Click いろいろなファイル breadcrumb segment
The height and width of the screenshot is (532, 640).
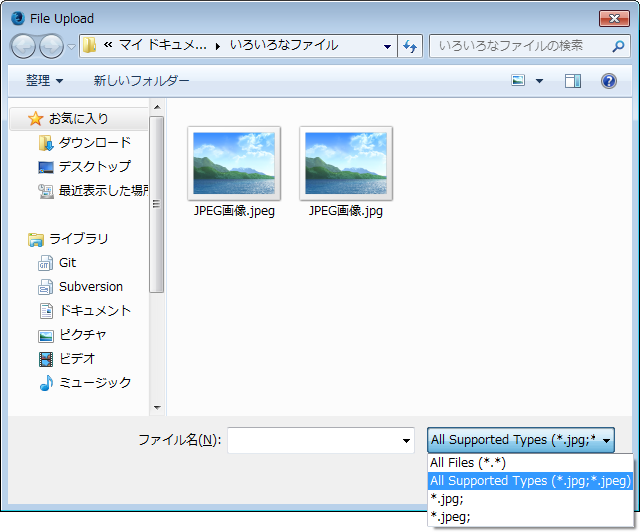[284, 45]
